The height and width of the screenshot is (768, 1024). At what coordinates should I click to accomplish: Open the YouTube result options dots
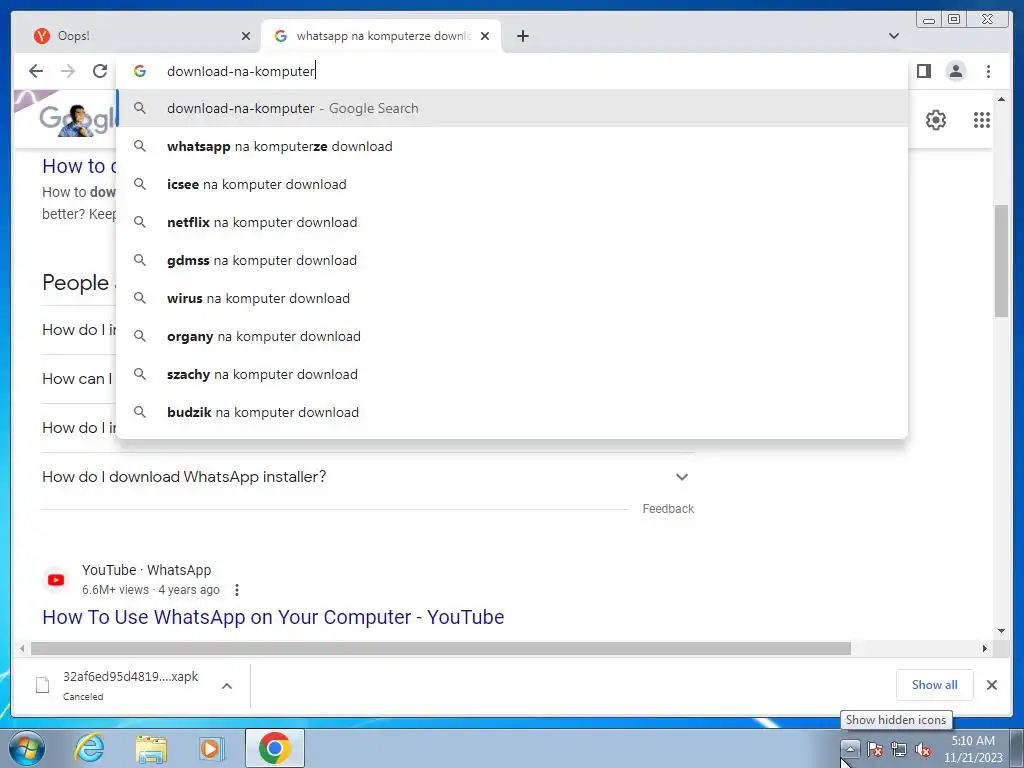pos(237,590)
